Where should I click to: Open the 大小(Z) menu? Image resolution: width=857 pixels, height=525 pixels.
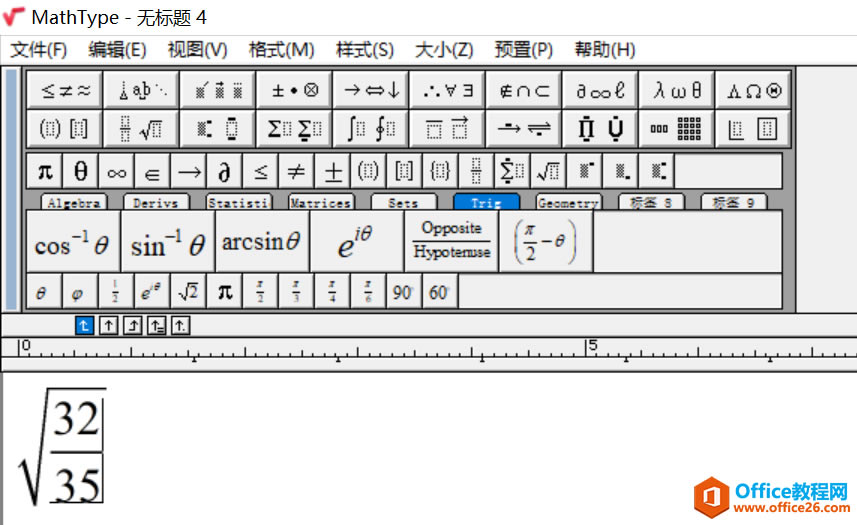pos(444,50)
